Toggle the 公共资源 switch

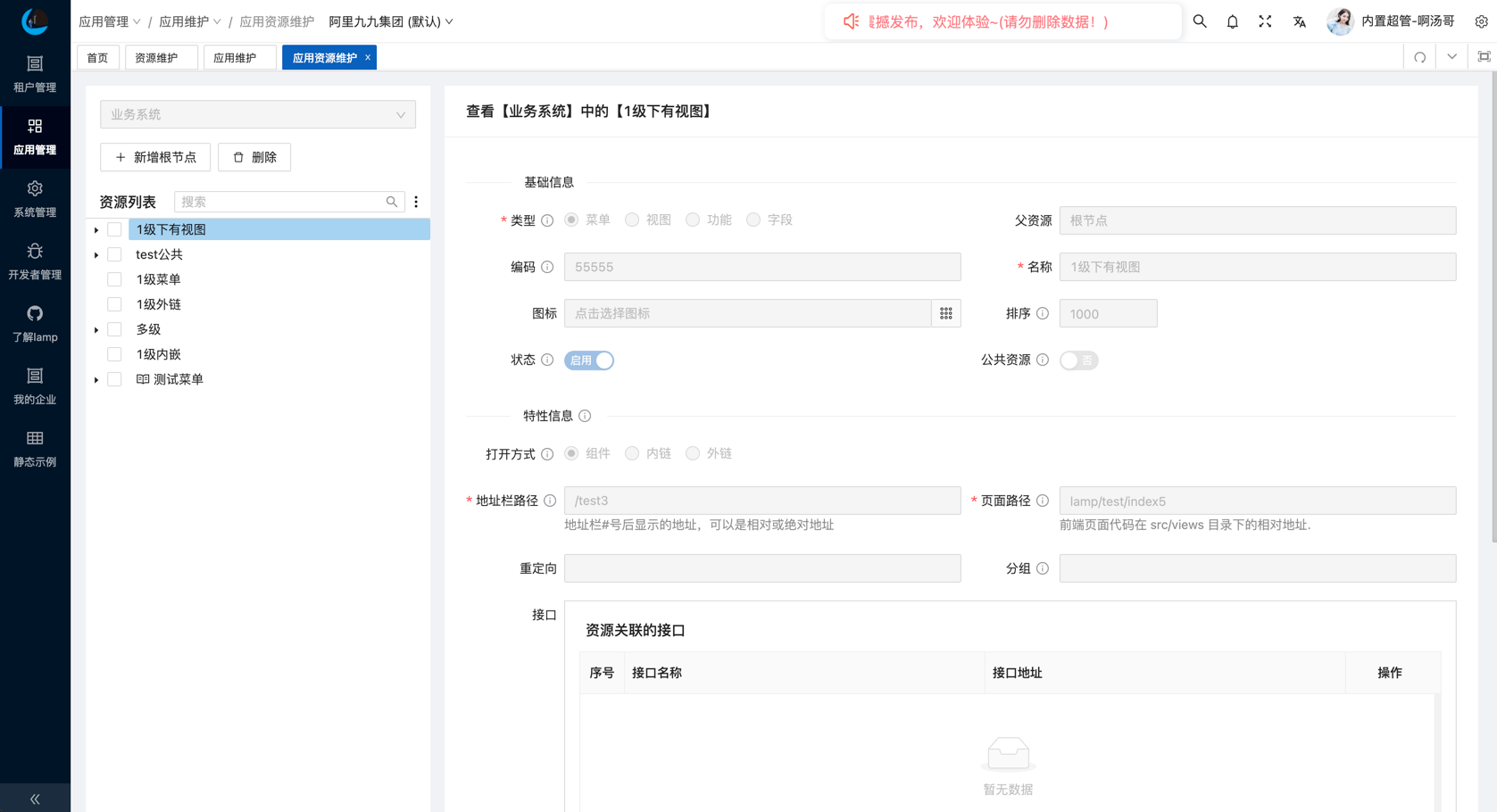[x=1078, y=360]
